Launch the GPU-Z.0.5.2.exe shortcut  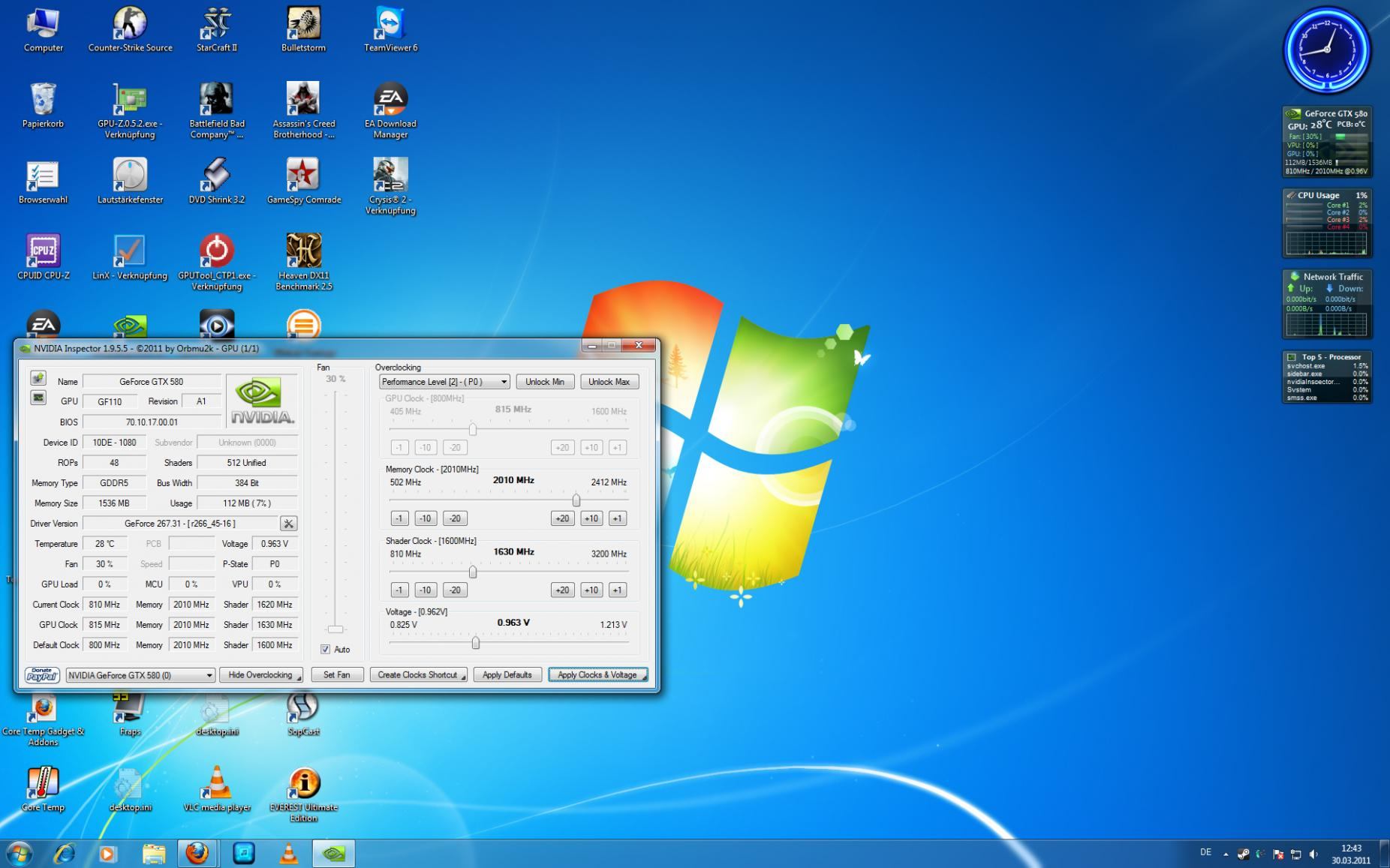130,111
